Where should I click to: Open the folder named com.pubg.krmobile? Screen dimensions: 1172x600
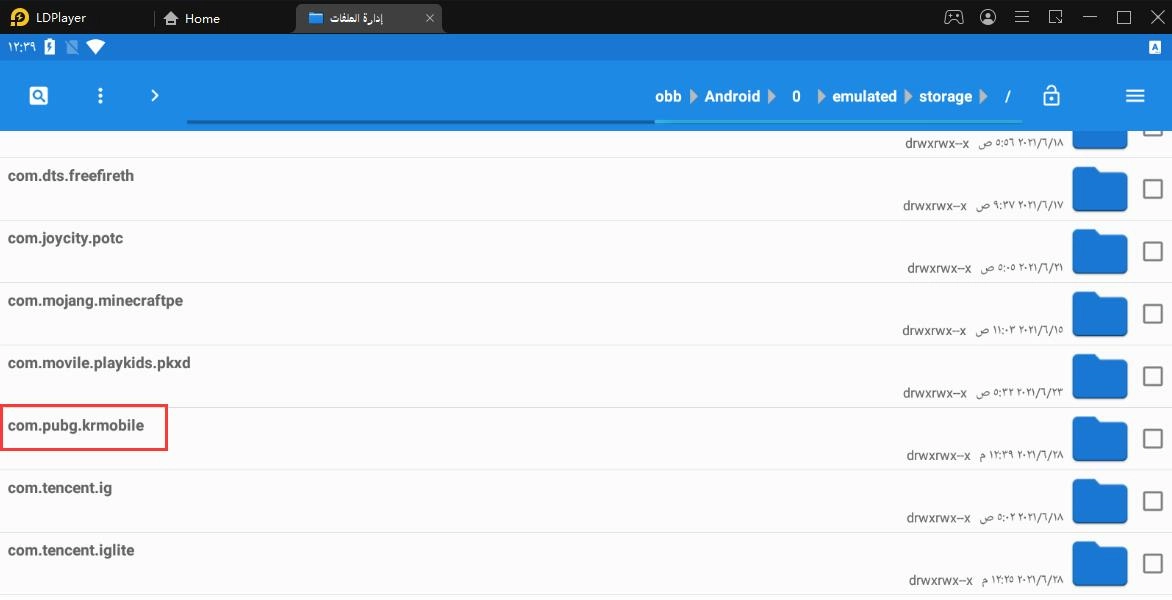point(75,426)
